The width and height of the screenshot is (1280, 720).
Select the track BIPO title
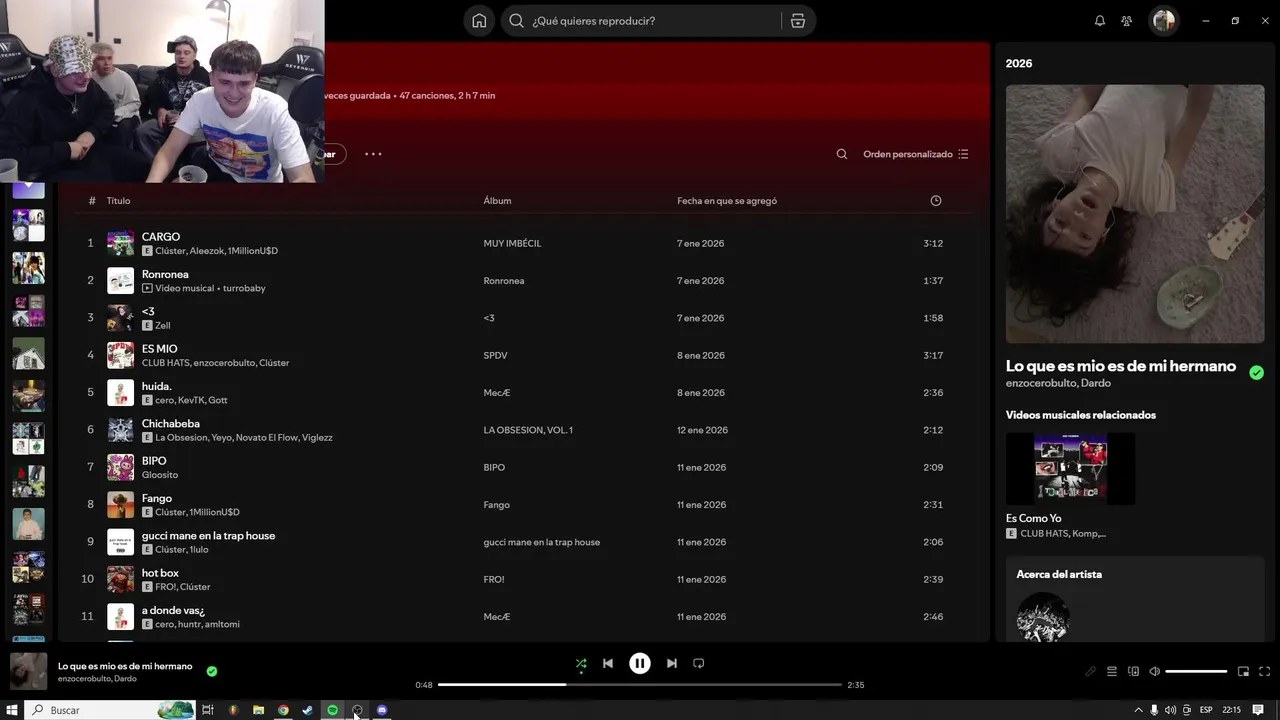[x=154, y=461]
